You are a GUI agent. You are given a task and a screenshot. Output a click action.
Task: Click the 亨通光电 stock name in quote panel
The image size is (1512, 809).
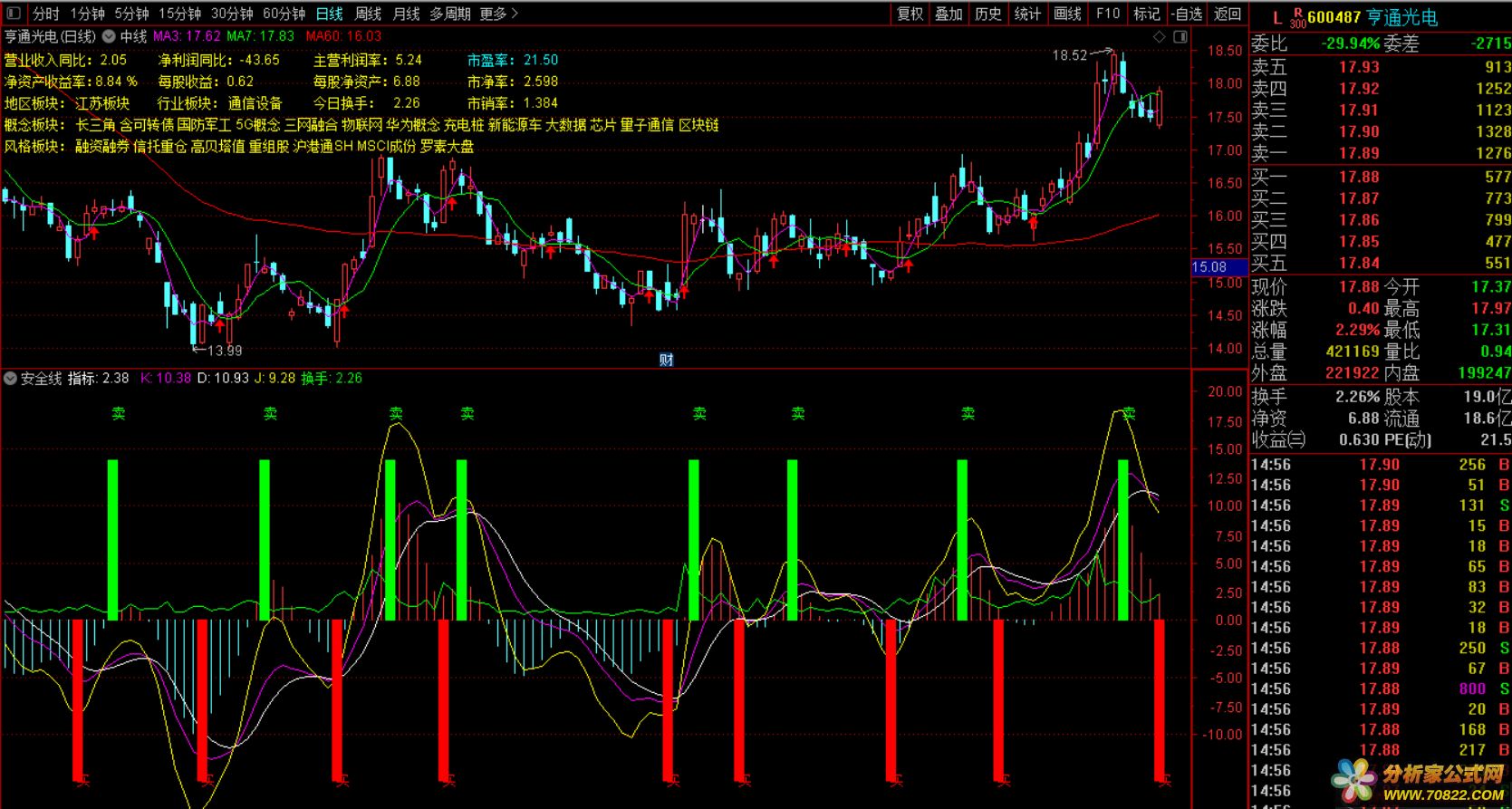[1401, 17]
